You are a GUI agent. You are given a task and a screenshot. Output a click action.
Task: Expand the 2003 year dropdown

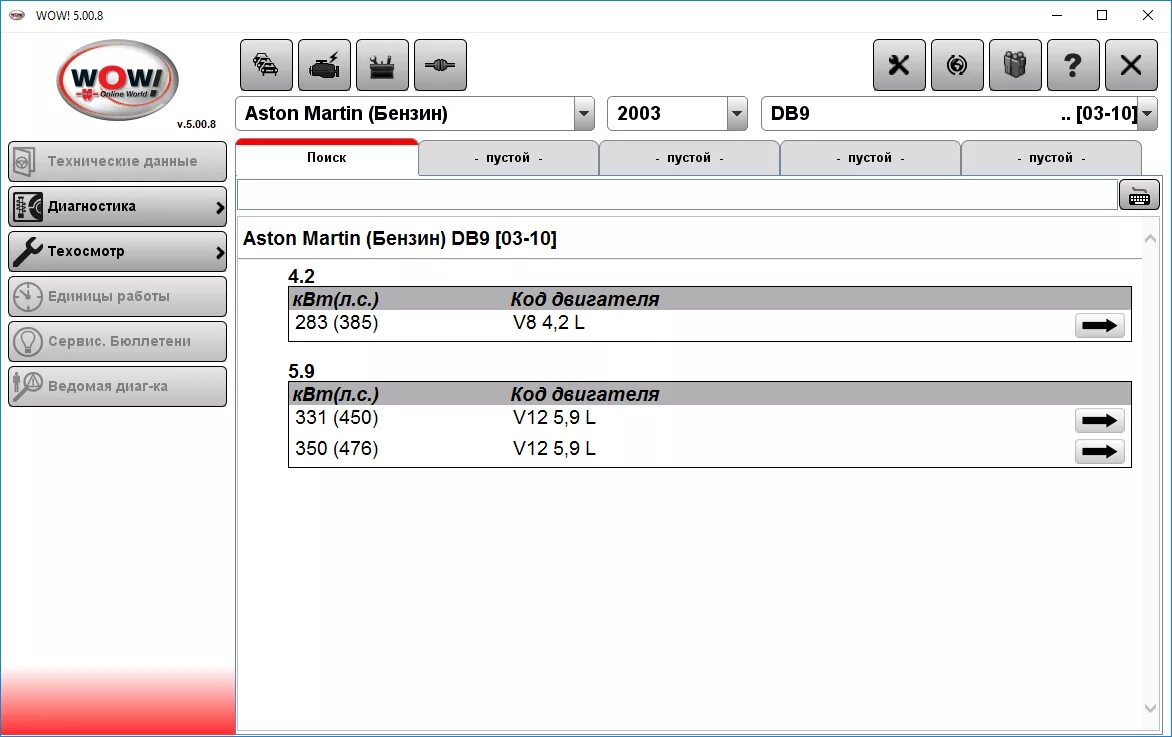[x=737, y=114]
